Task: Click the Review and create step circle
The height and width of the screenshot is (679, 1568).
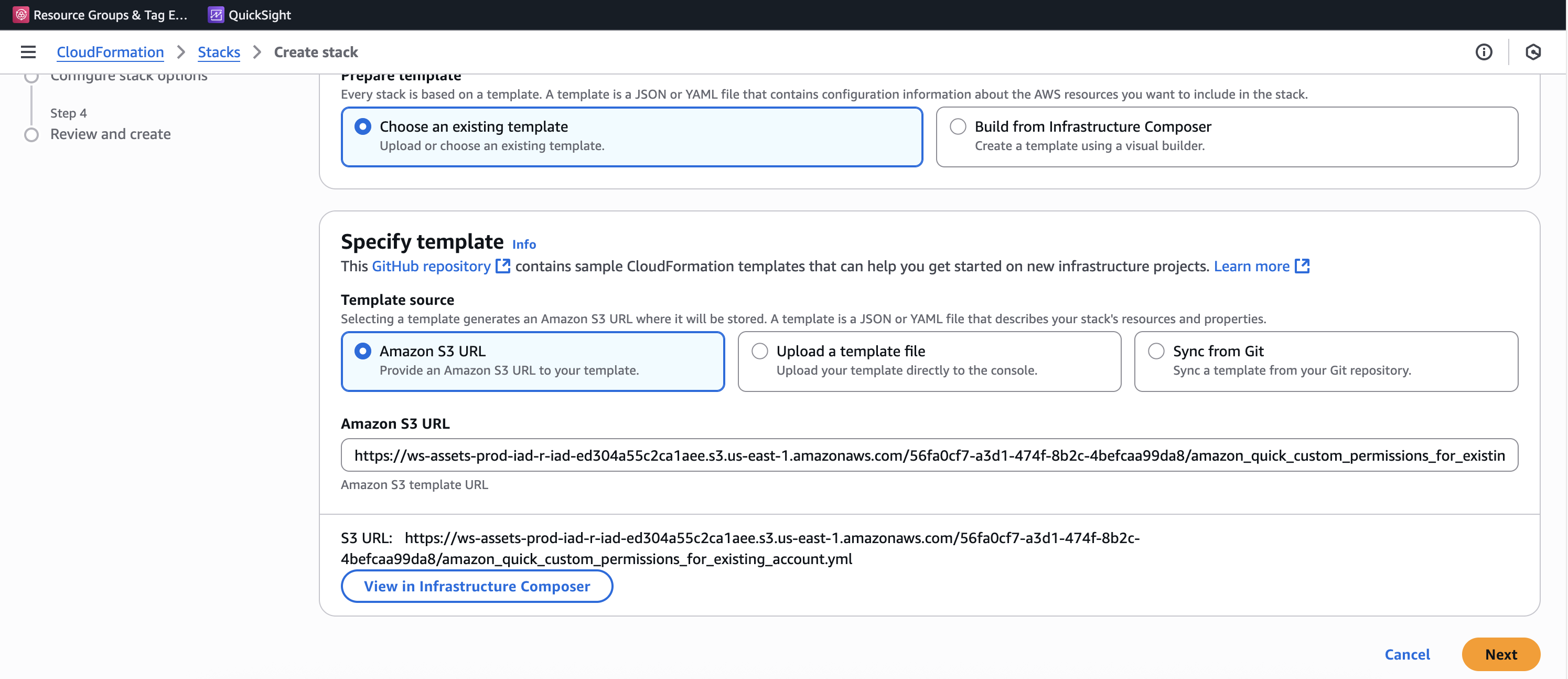Action: [31, 134]
